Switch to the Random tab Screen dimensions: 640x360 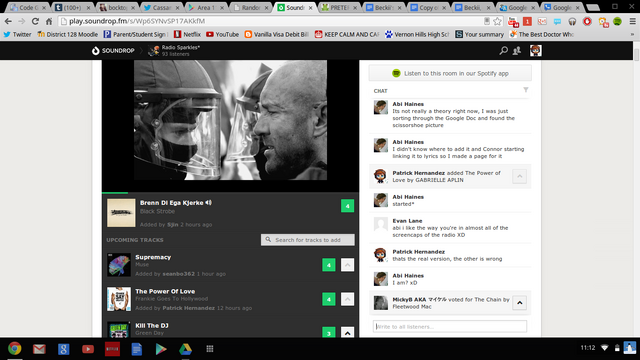coord(250,7)
